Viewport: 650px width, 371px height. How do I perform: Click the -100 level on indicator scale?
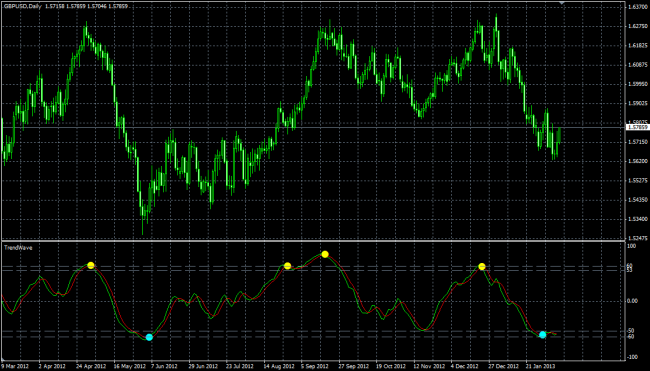[633, 357]
